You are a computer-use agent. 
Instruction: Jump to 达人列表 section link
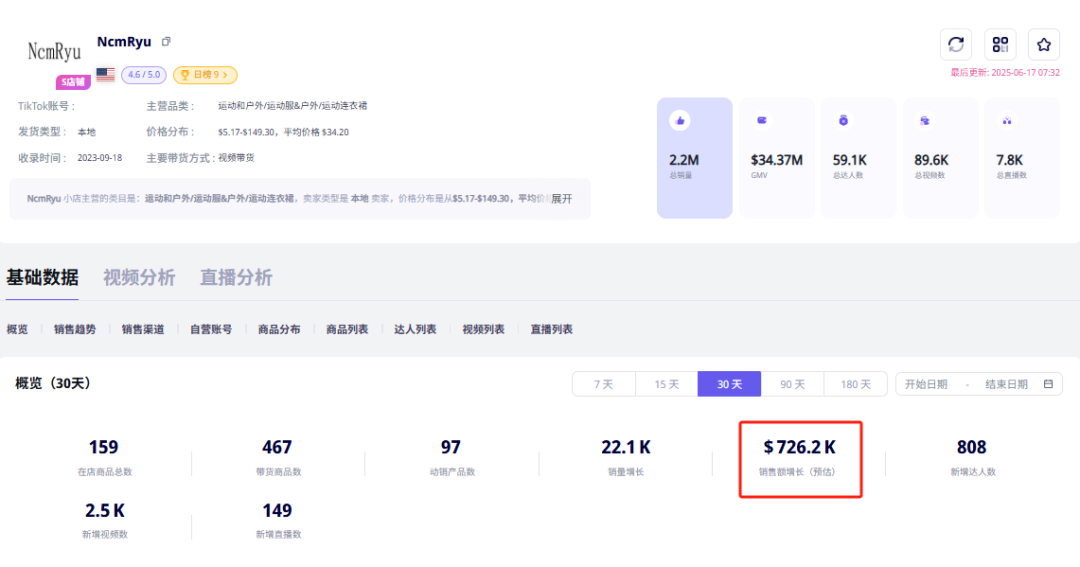[x=415, y=329]
